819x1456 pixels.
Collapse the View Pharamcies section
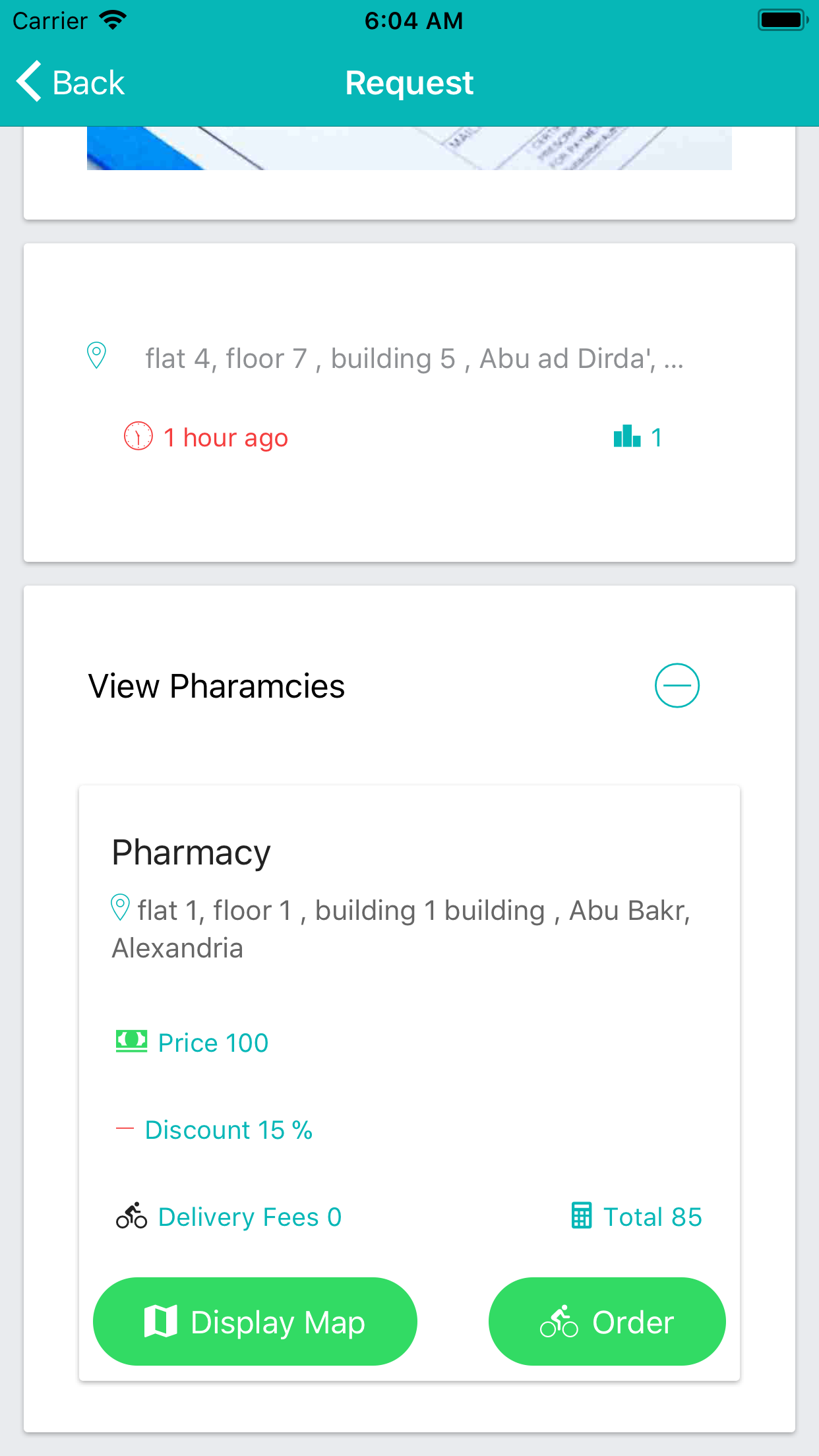[677, 686]
